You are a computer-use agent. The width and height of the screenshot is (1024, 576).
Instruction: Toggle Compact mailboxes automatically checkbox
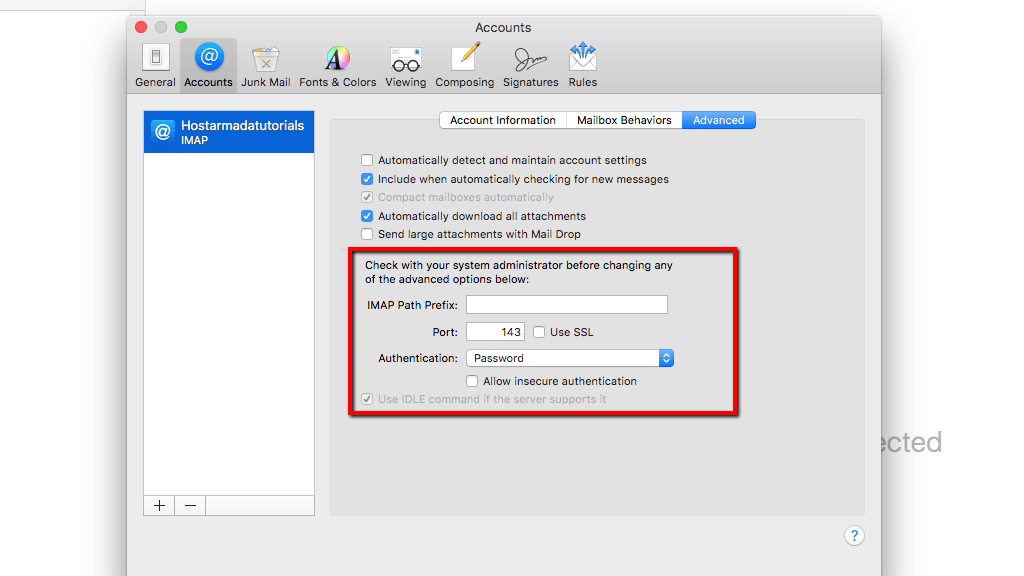367,197
